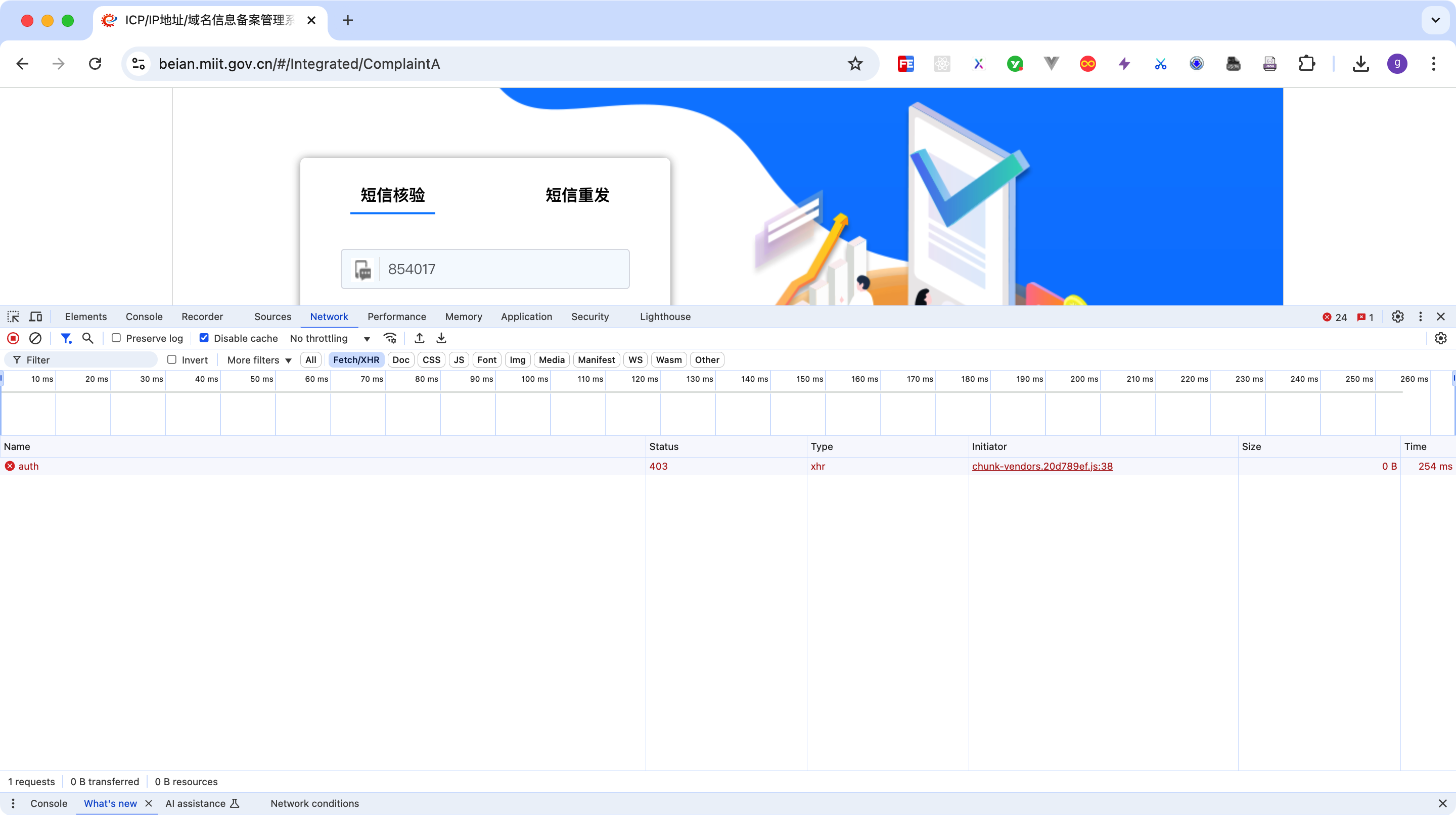Toggle CSS request filter
The image size is (1456, 815).
(431, 359)
